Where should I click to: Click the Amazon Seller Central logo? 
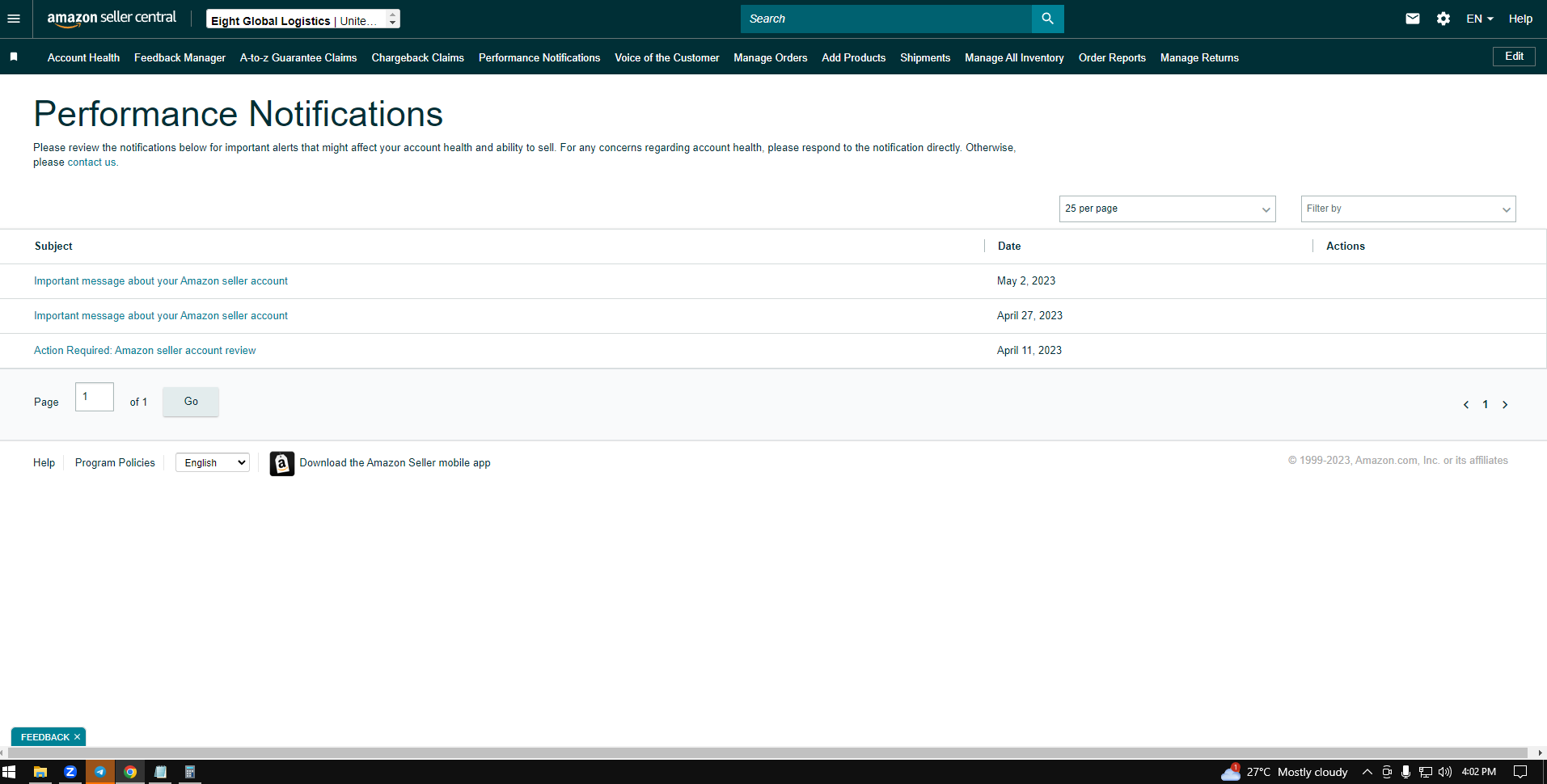point(112,18)
